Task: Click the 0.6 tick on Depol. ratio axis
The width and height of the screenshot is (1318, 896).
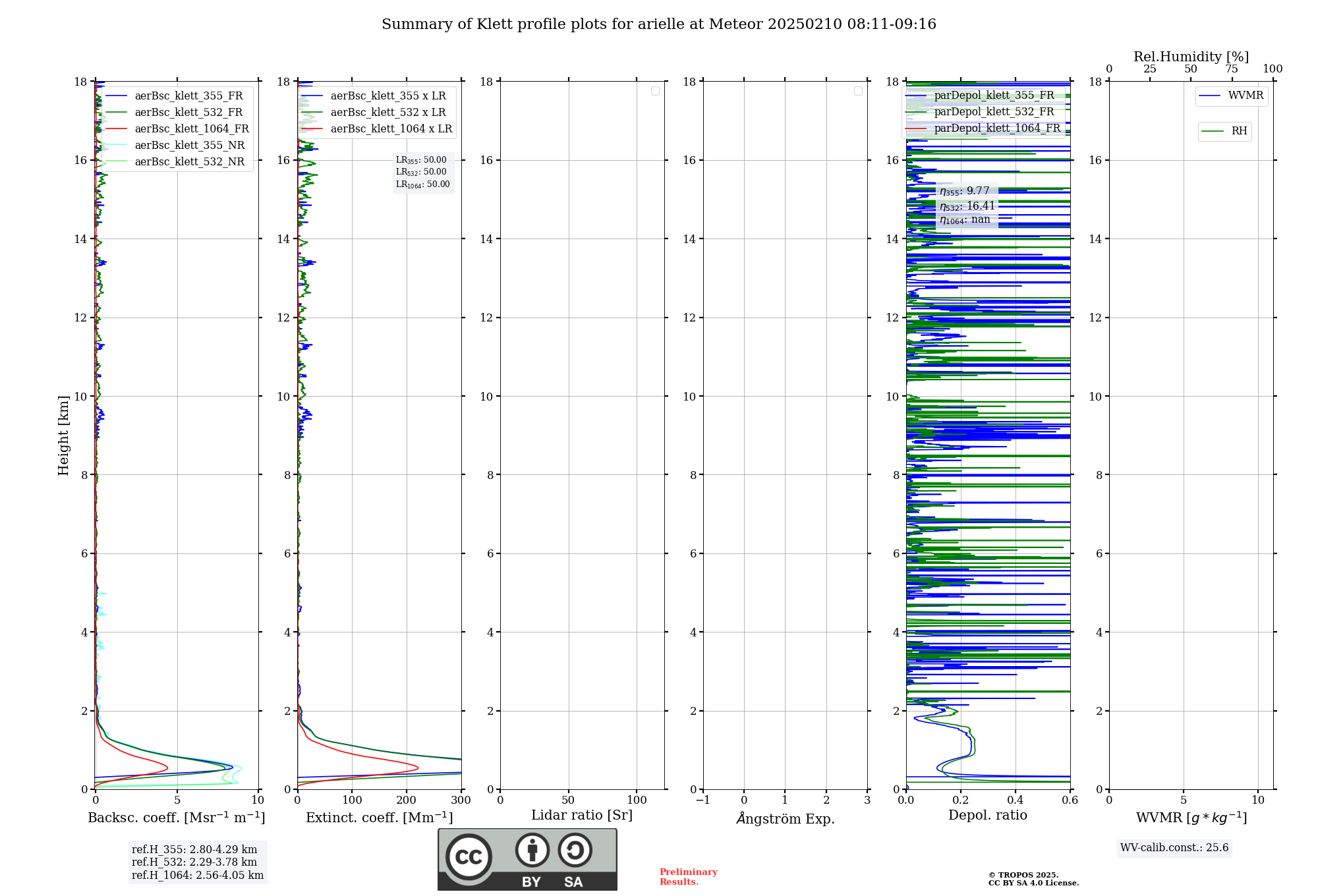Action: click(x=1070, y=800)
